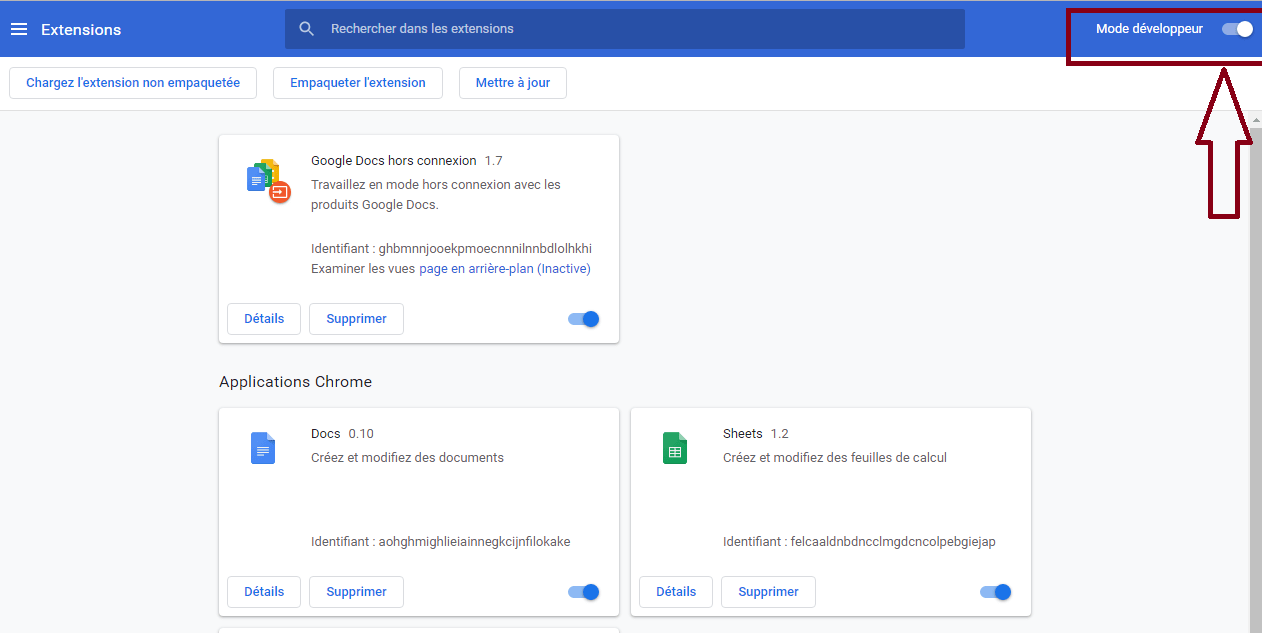Click the Docs 0.10 title

[x=342, y=434]
